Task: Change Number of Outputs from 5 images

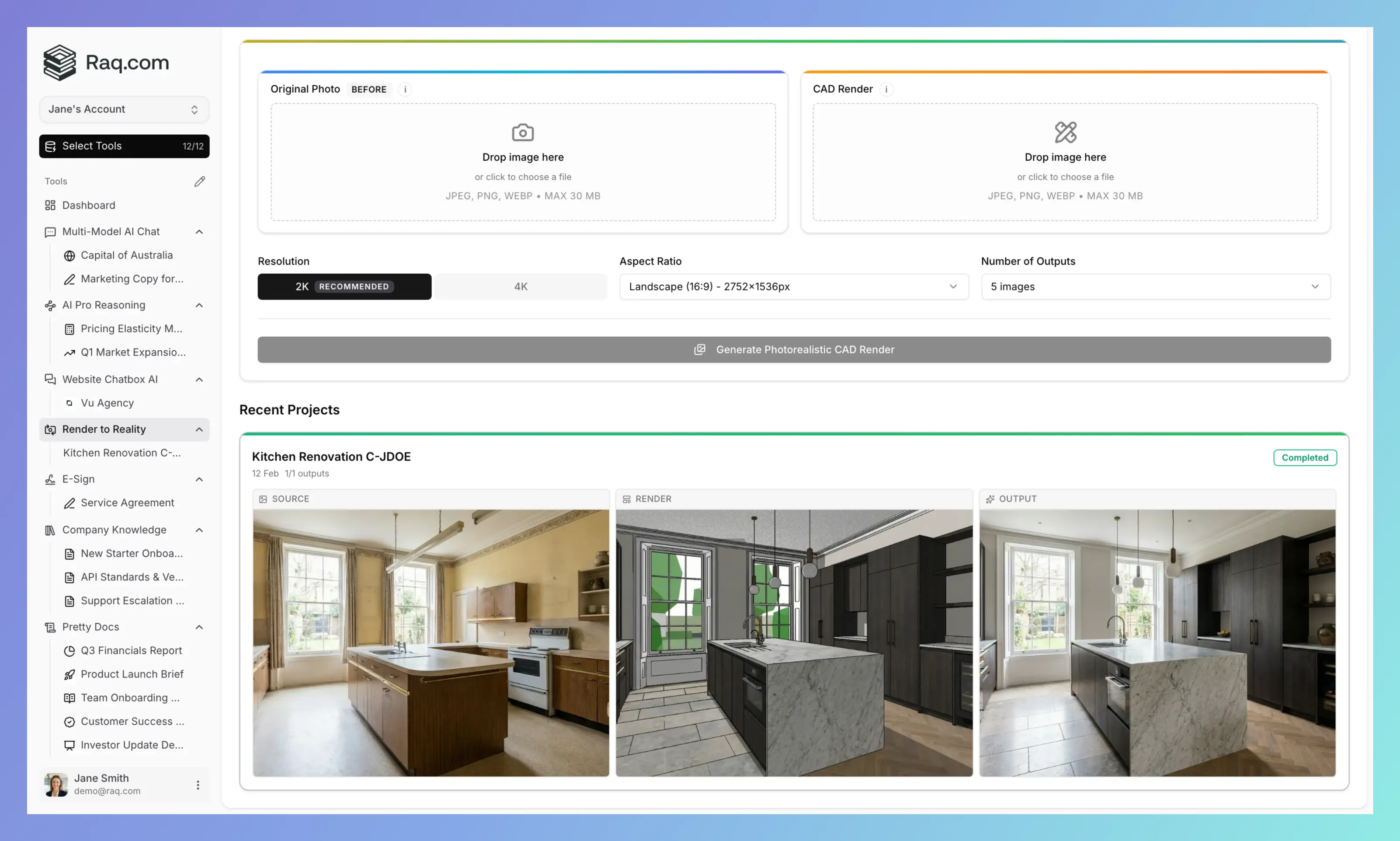Action: tap(1155, 286)
